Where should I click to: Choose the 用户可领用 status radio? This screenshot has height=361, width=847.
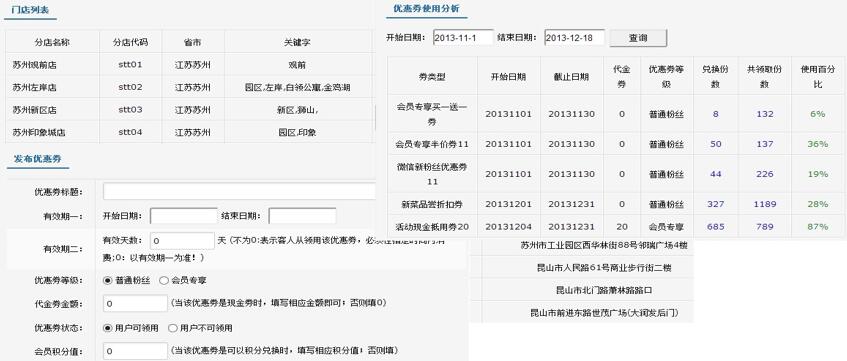107,328
